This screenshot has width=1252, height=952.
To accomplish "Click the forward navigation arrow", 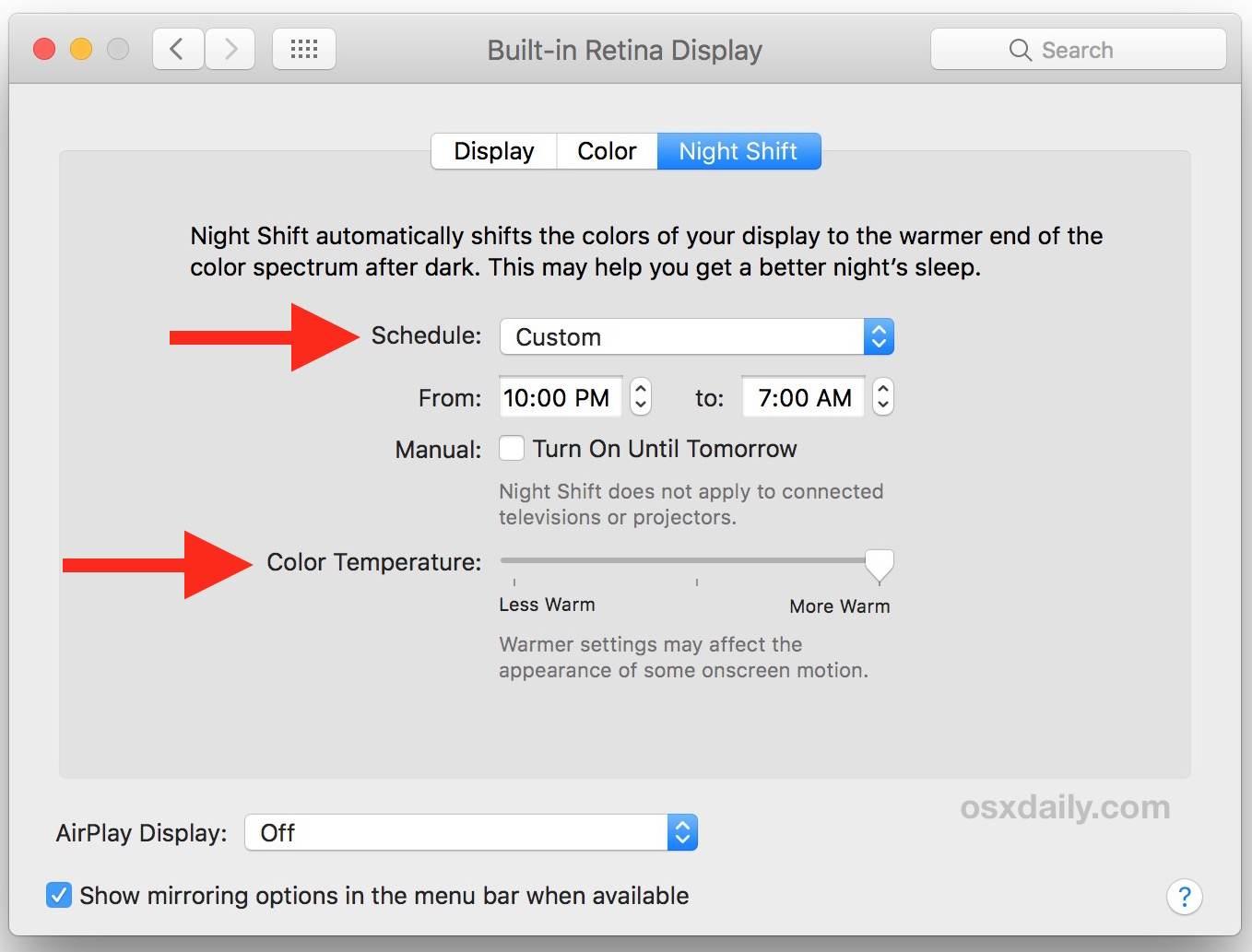I will click(x=230, y=49).
